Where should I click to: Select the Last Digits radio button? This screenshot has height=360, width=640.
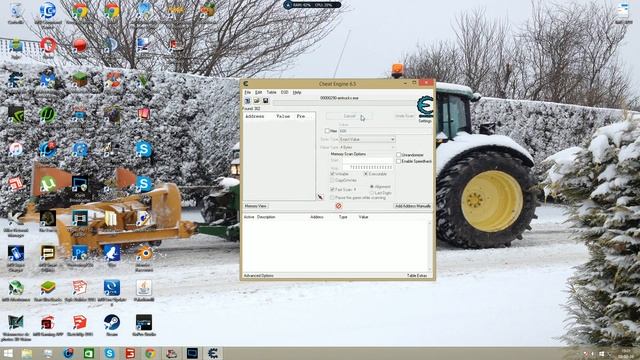coord(372,193)
